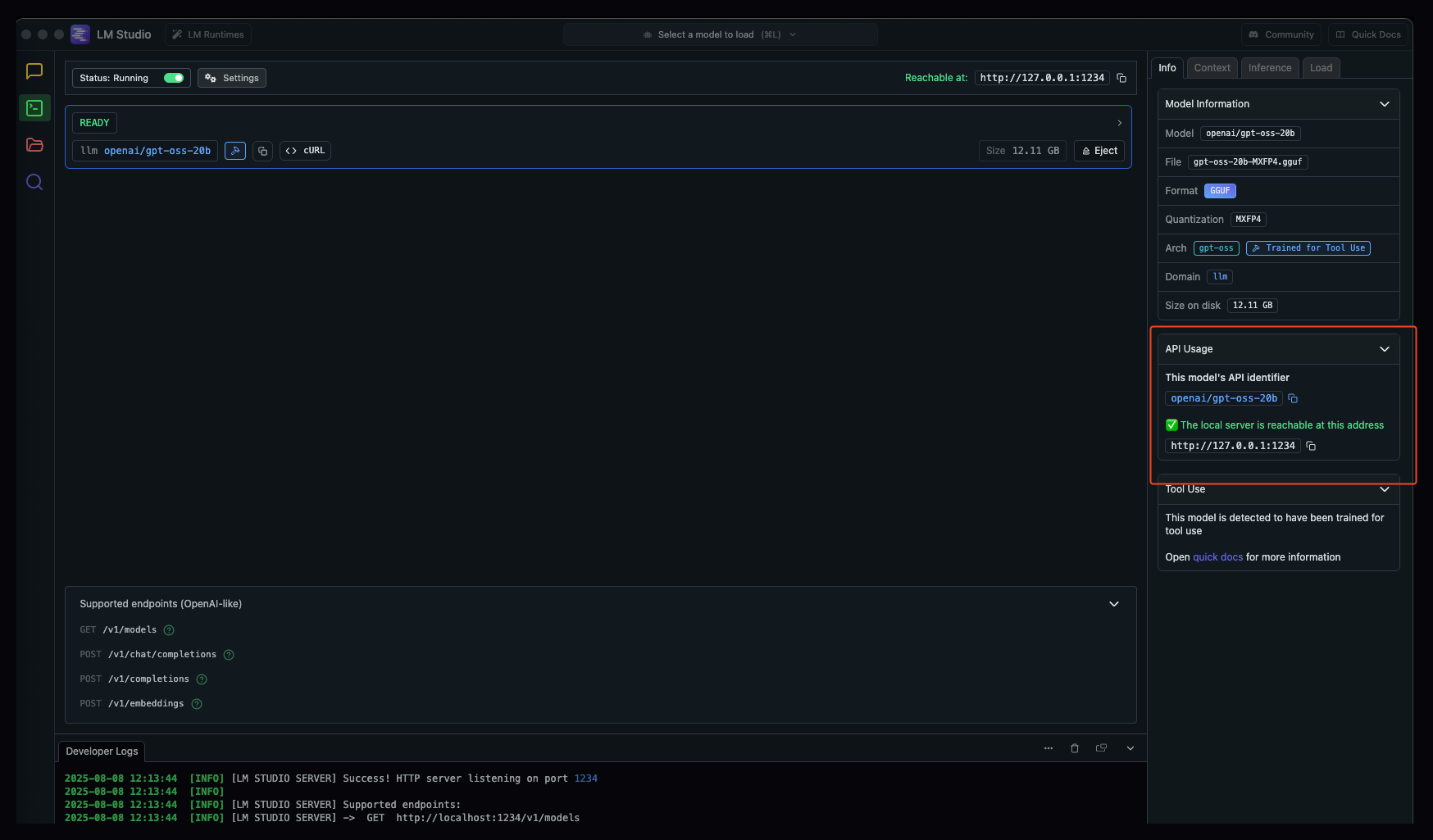
Task: Open the cURL example for the model
Action: [304, 151]
